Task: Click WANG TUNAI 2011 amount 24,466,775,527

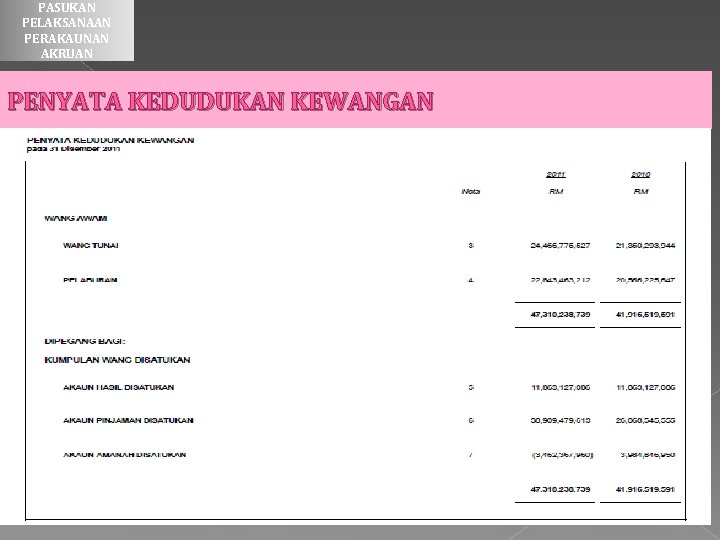Action: click(560, 246)
